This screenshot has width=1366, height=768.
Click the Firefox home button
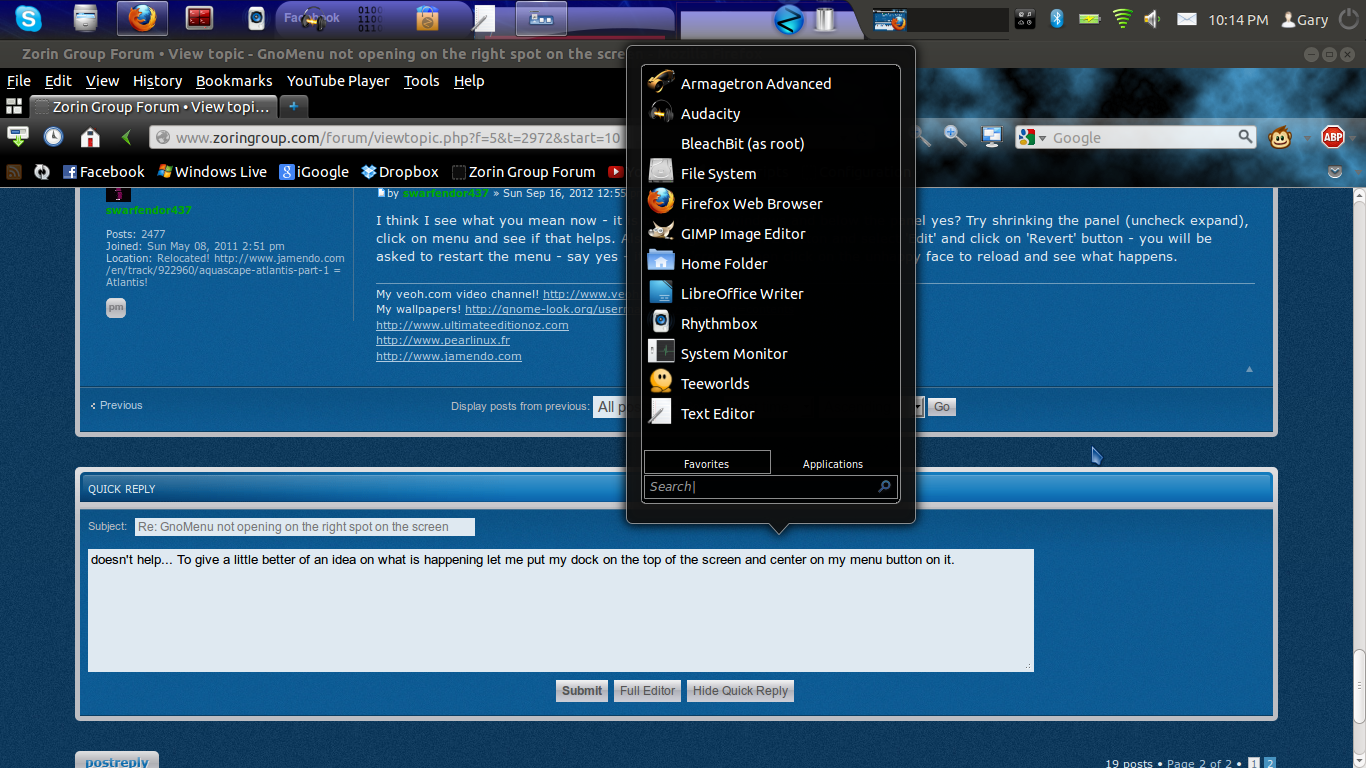click(90, 138)
